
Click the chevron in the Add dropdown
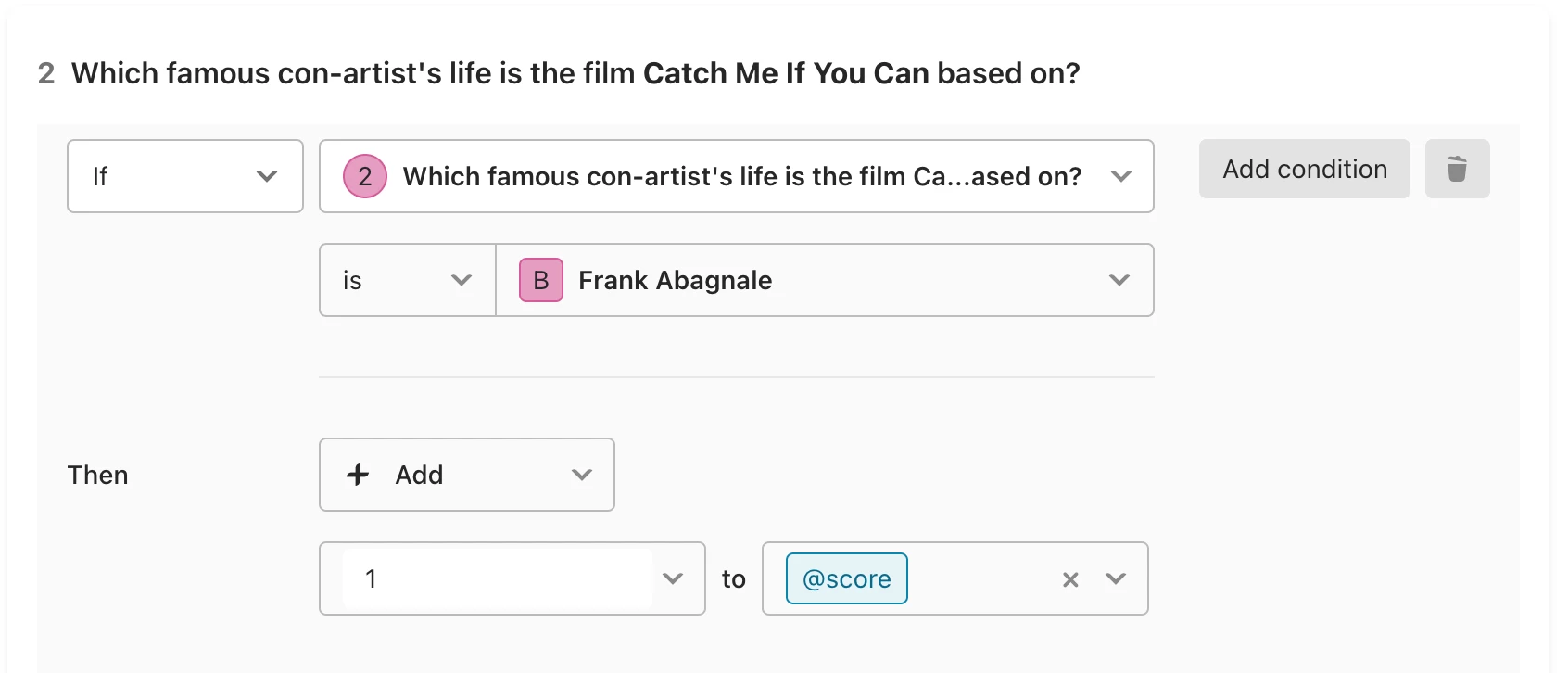click(x=582, y=475)
